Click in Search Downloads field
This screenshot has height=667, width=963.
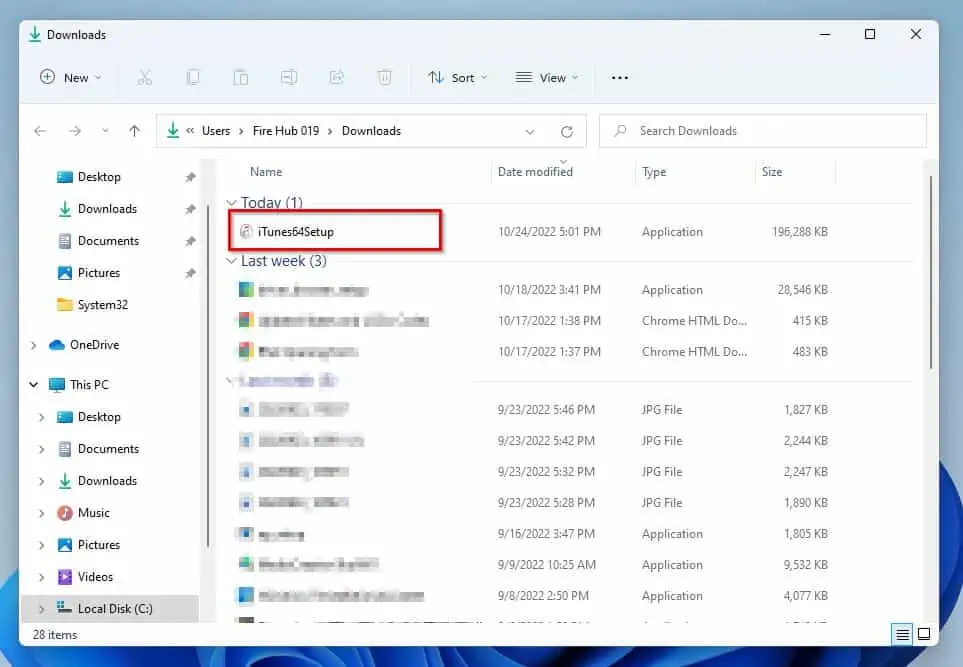coord(762,131)
